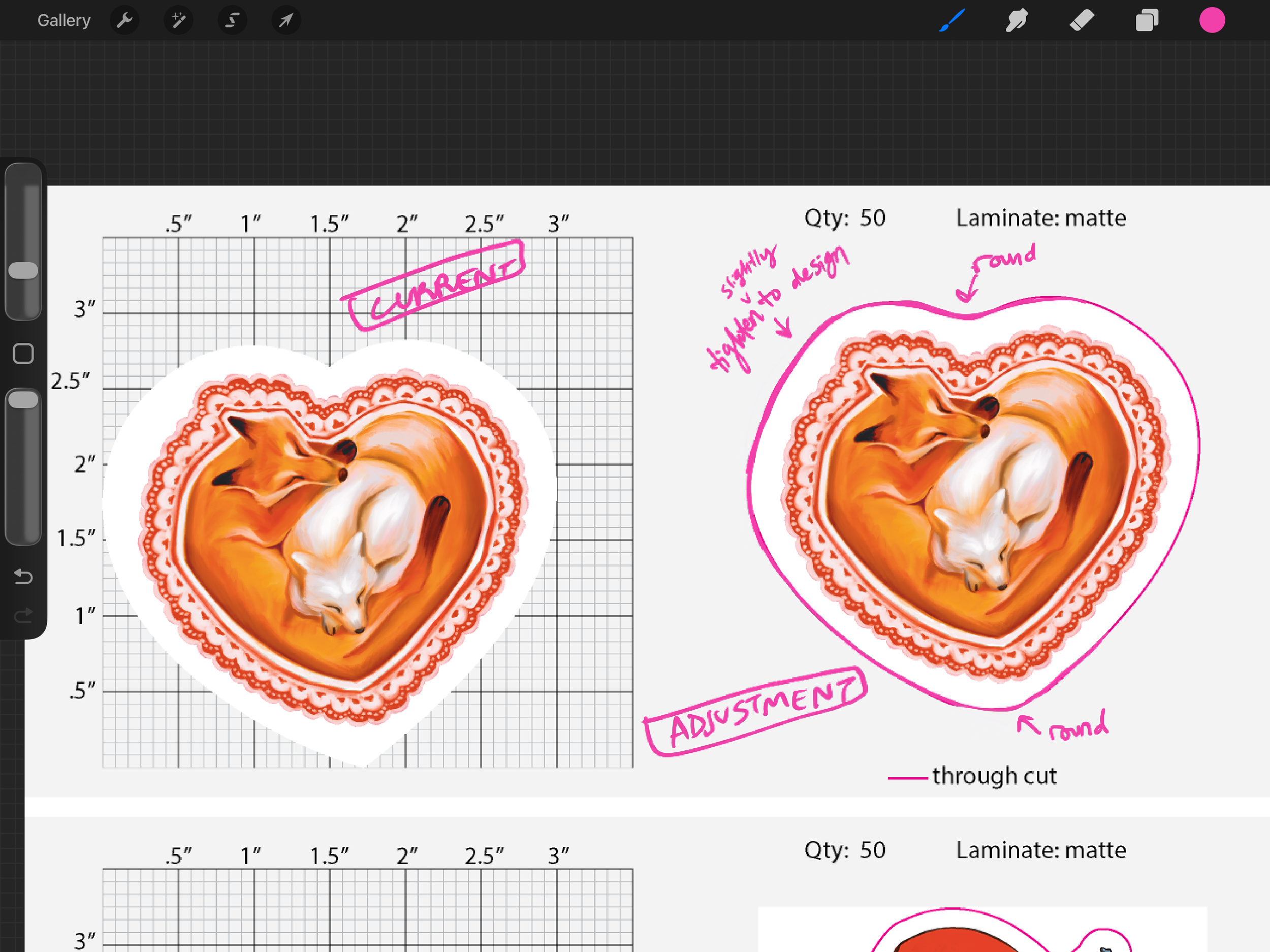This screenshot has width=1270, height=952.
Task: Click the top grid's horizontal 3" ruler label
Action: click(558, 224)
